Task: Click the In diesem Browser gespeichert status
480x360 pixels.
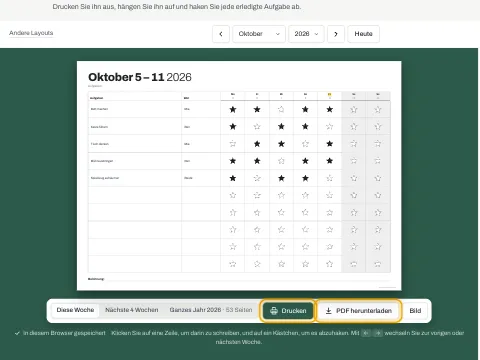Action: [x=60, y=333]
